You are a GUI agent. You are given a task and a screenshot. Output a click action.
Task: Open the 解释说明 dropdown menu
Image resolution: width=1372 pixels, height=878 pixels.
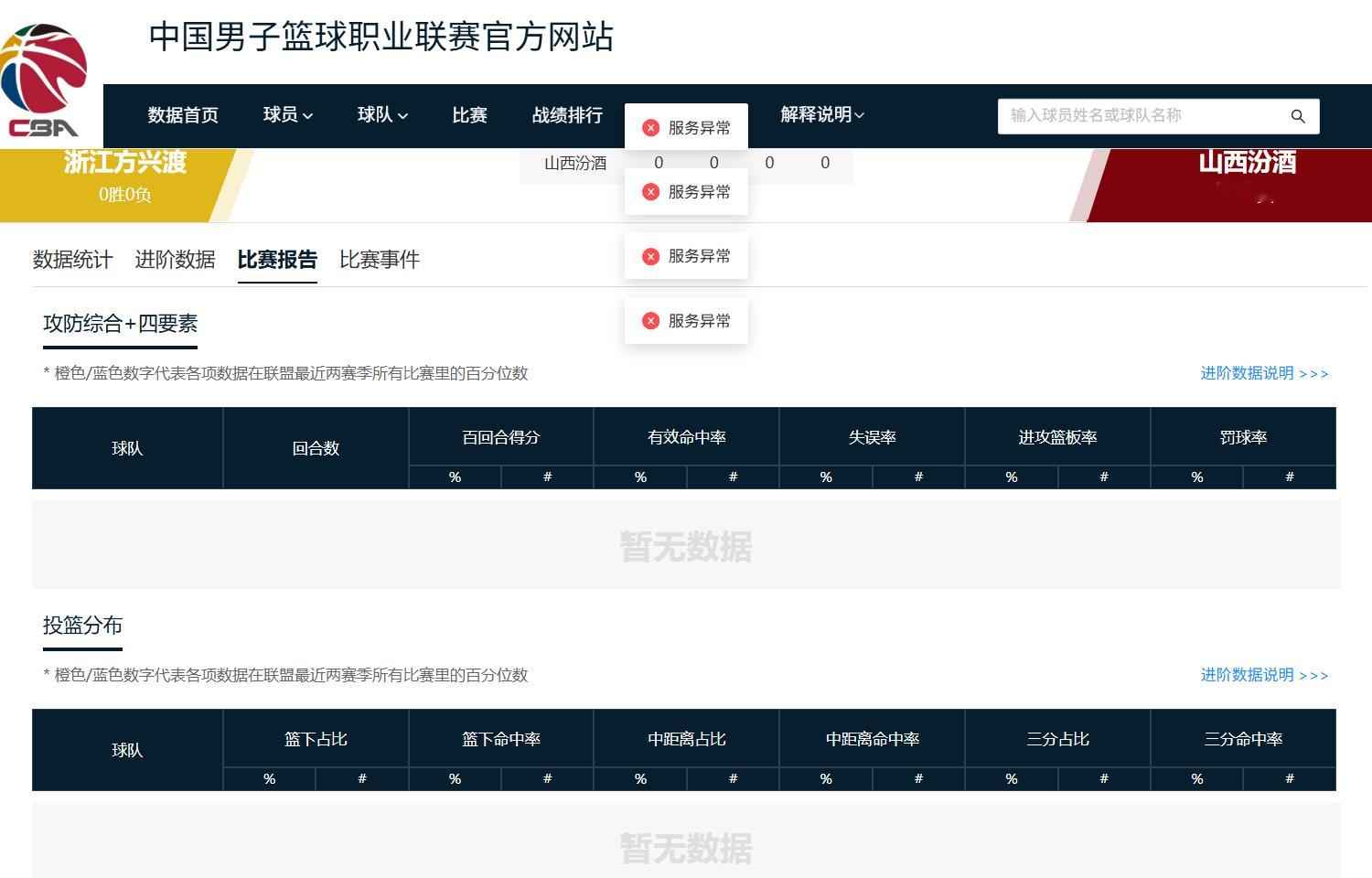pos(820,115)
